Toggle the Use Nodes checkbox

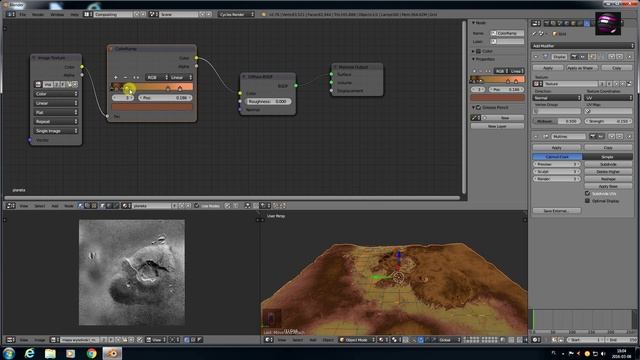click(x=197, y=206)
